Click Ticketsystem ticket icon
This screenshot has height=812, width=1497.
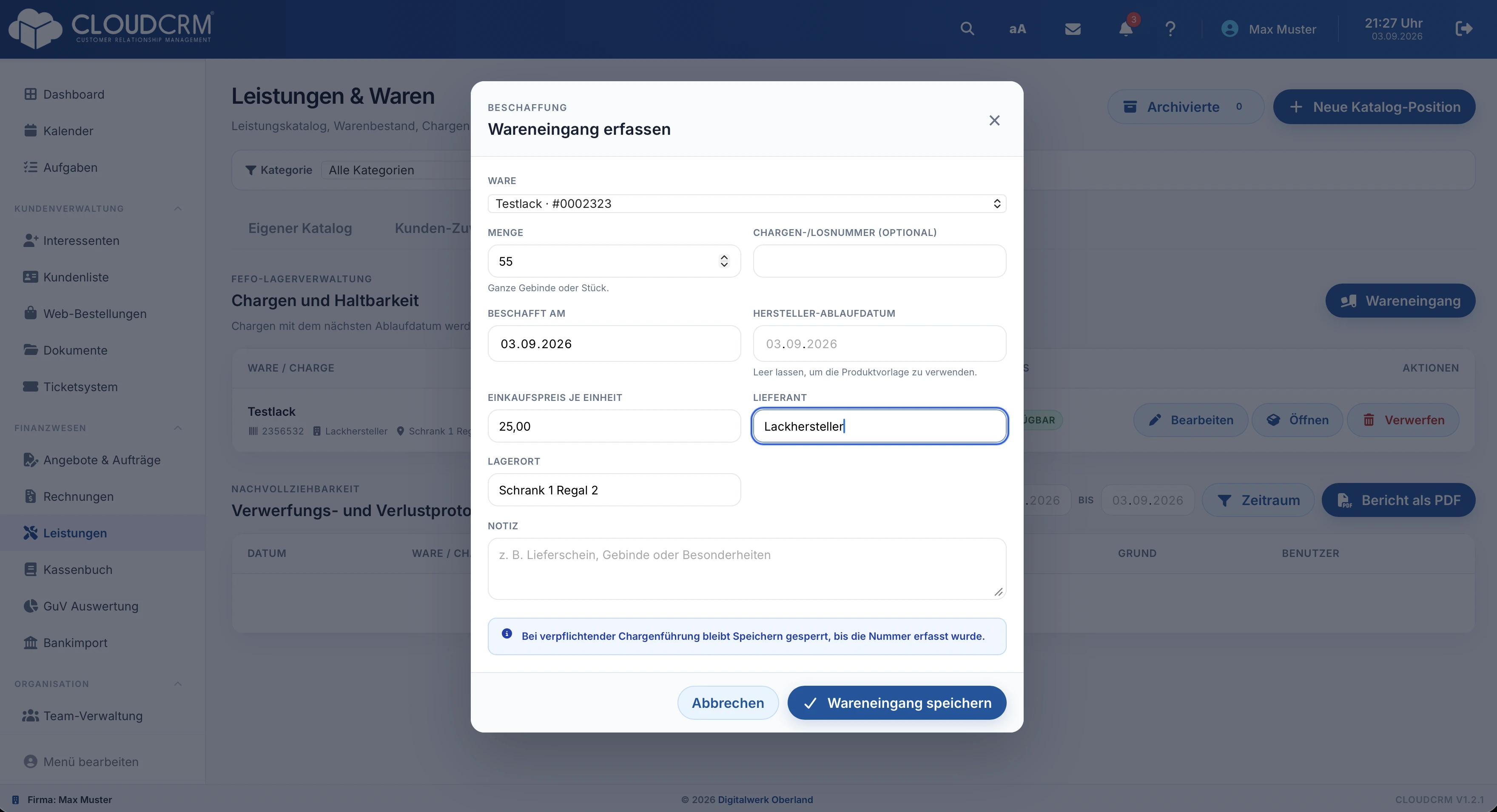click(x=30, y=386)
